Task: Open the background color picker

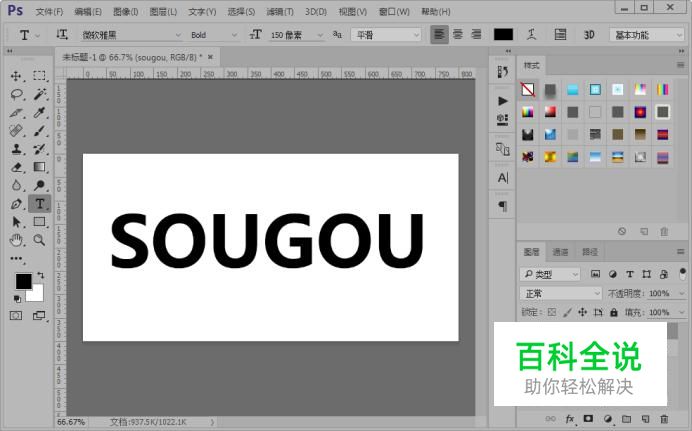Action: (37, 296)
